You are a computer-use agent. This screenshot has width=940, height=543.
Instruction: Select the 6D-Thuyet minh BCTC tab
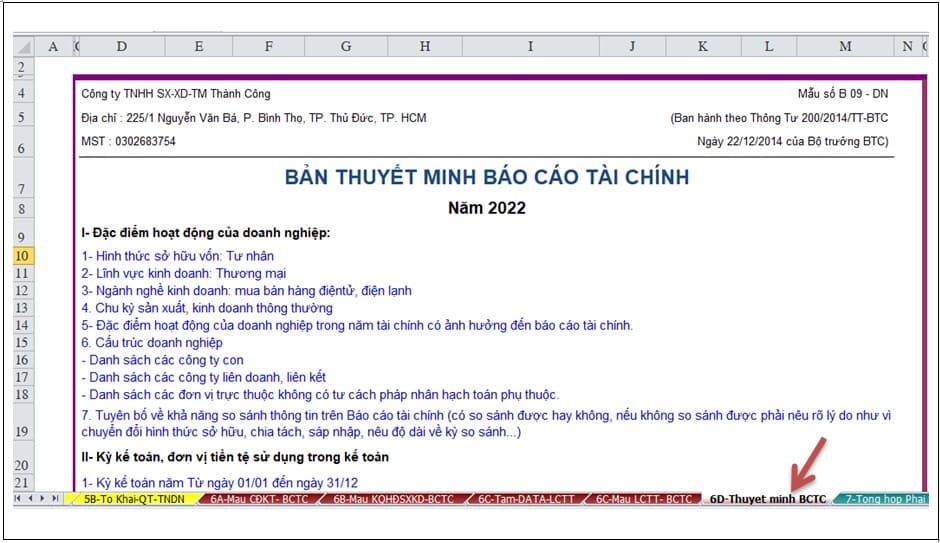click(x=766, y=498)
